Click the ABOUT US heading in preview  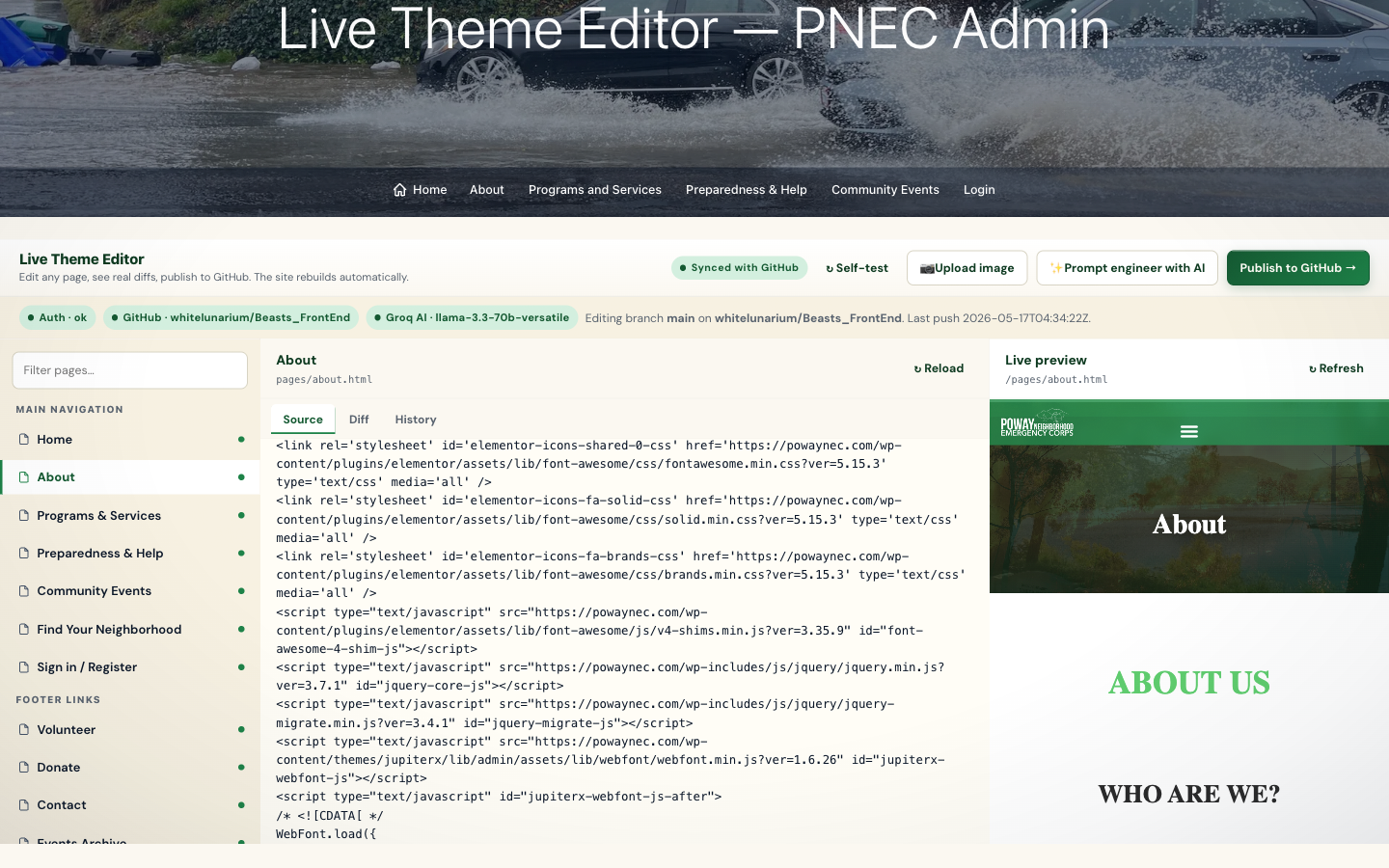coord(1189,683)
